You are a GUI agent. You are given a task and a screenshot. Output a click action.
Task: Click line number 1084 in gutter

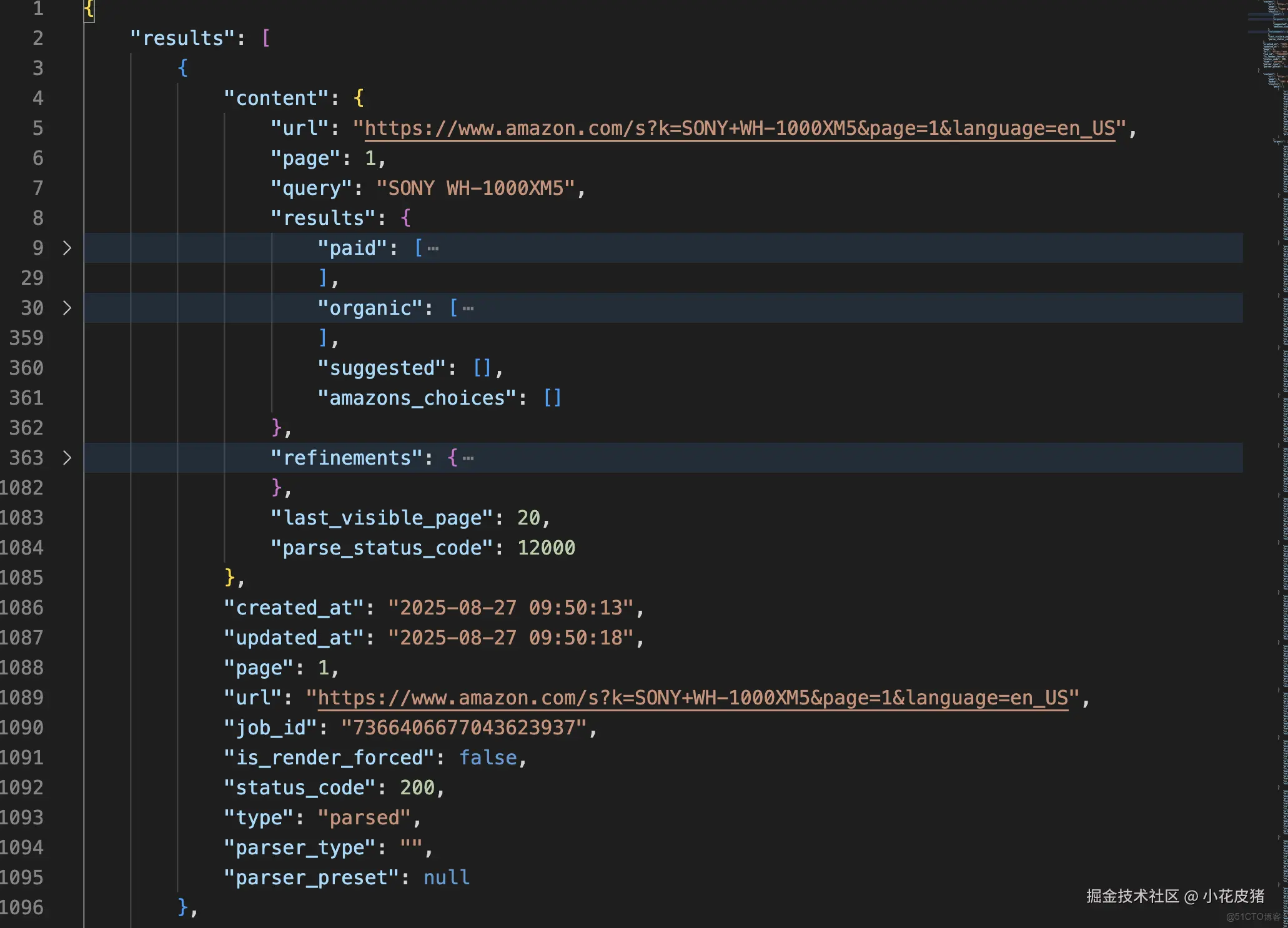(22, 548)
